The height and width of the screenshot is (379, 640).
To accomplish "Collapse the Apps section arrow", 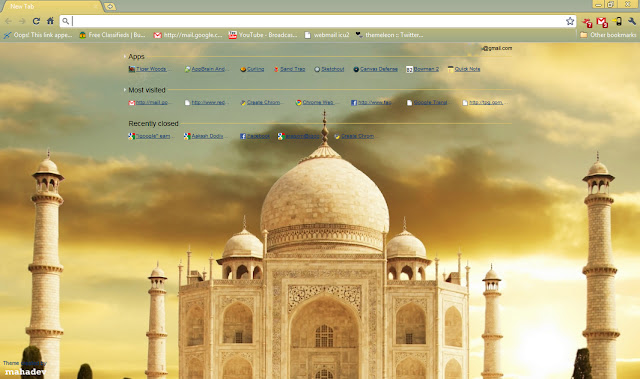I will [x=124, y=56].
